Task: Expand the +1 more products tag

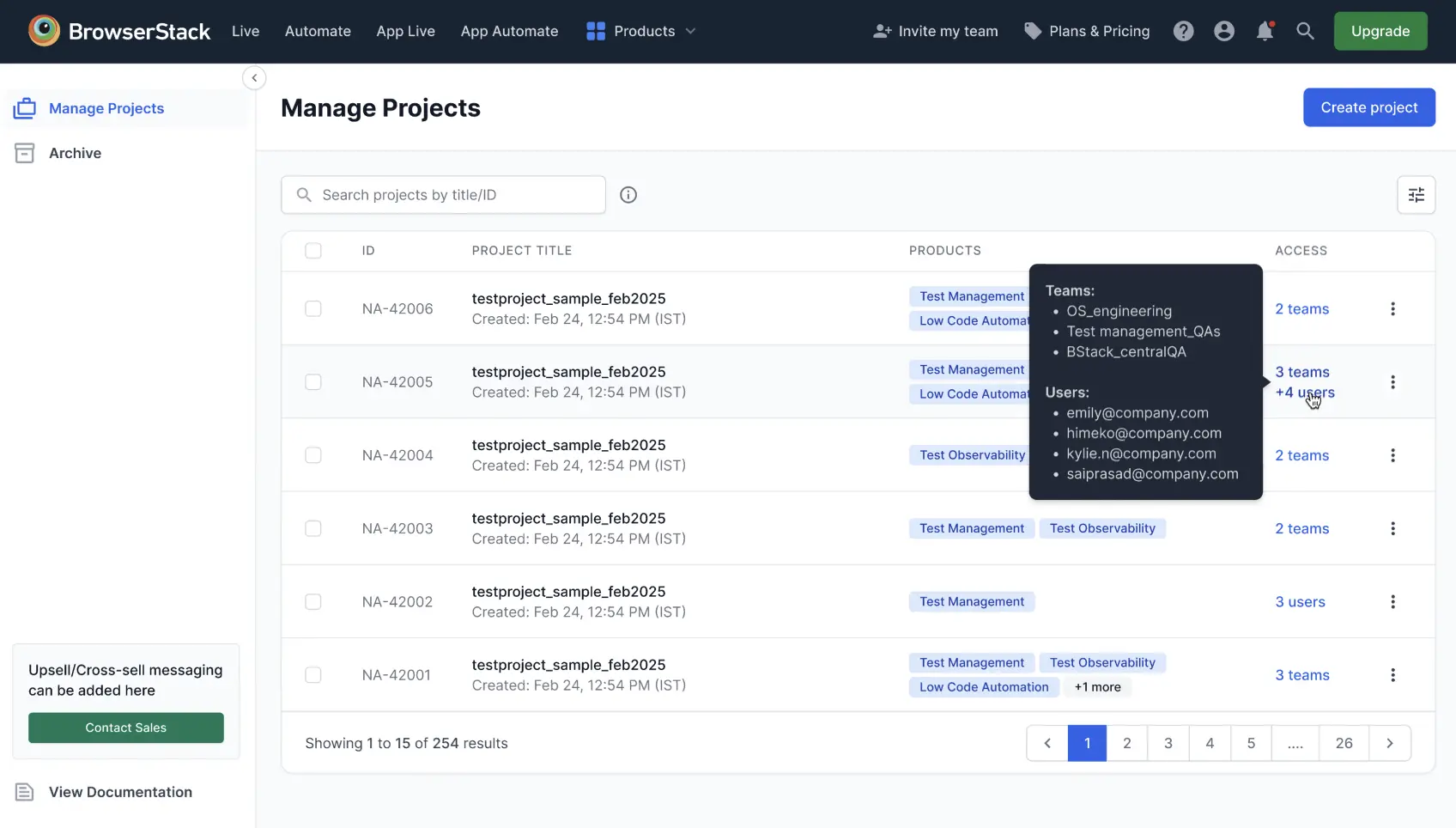Action: point(1097,687)
